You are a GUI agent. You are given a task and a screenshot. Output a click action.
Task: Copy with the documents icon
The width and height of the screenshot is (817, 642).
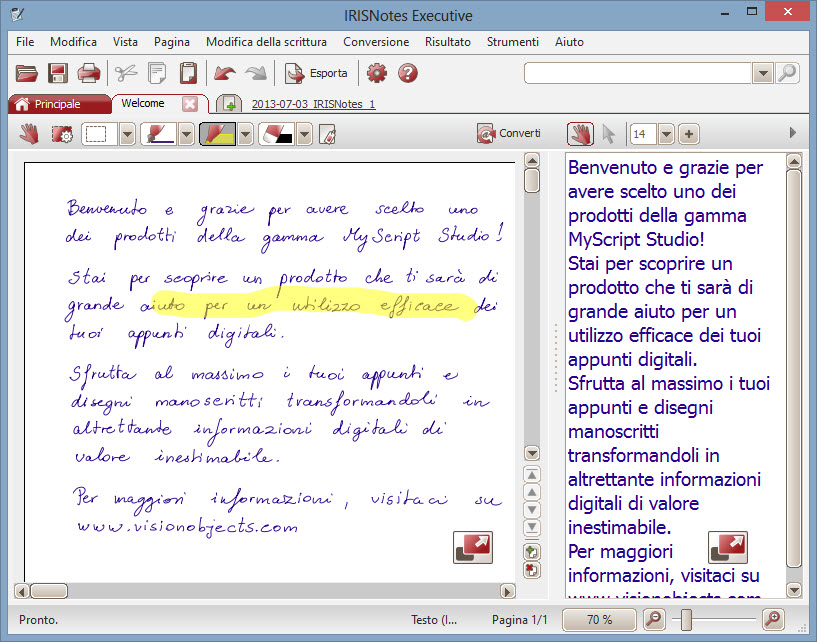[157, 73]
